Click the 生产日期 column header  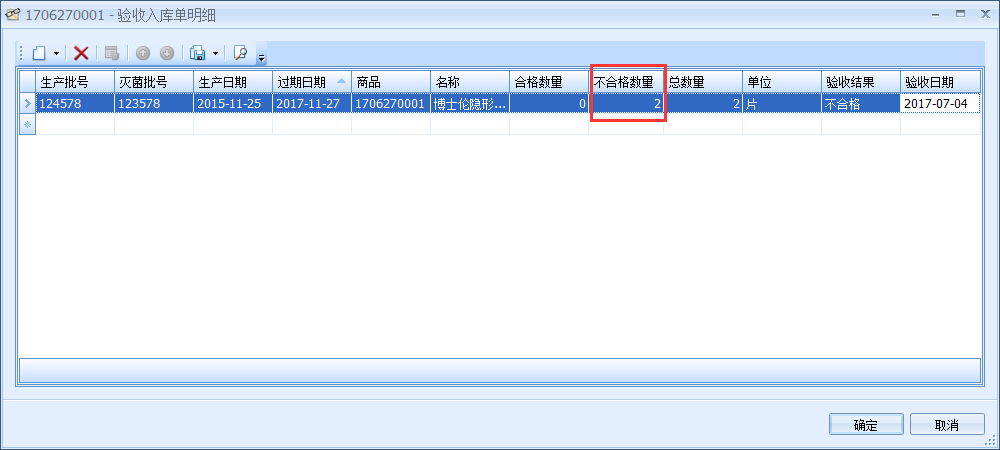[x=233, y=82]
